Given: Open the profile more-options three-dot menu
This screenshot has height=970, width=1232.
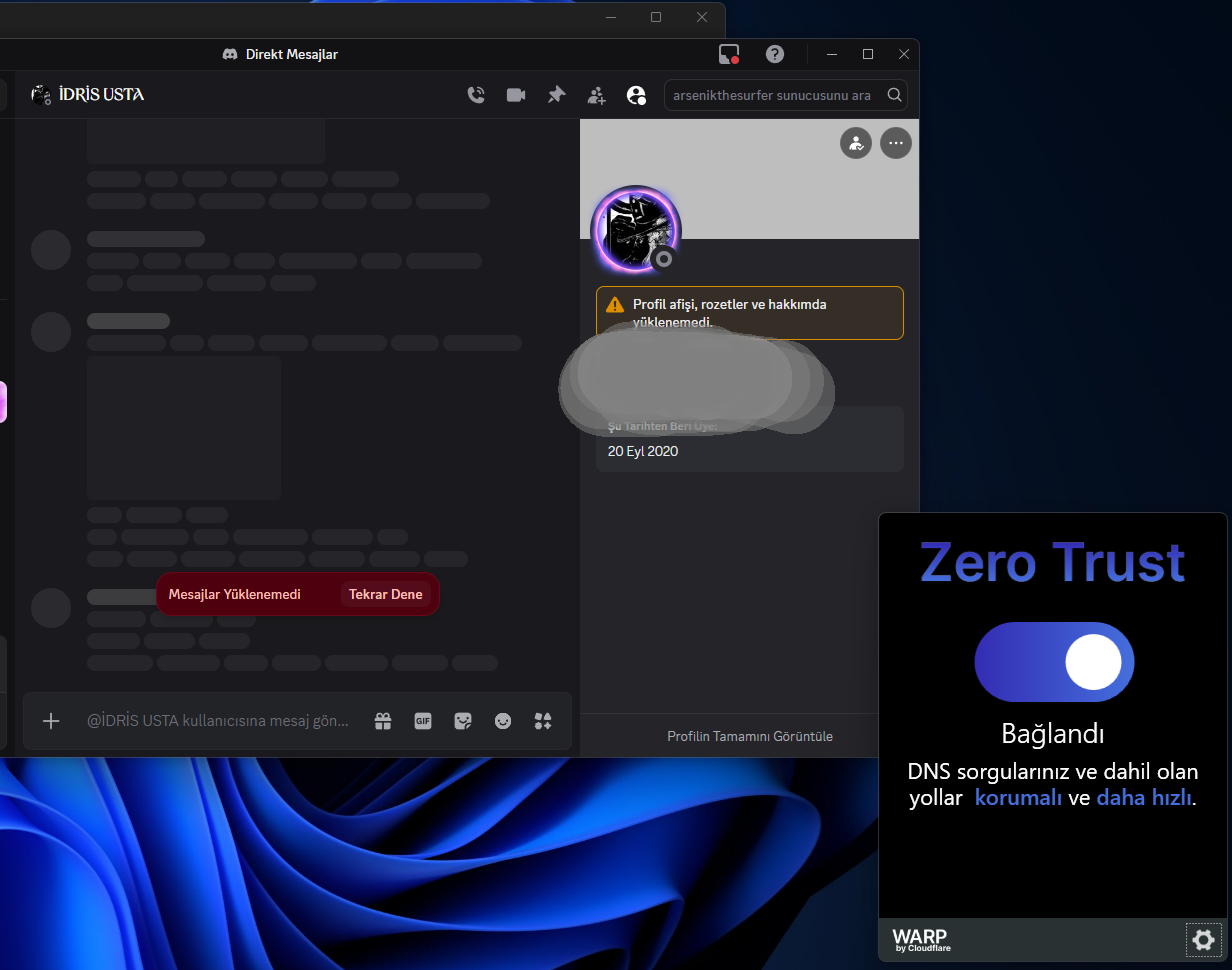Looking at the screenshot, I should (896, 143).
